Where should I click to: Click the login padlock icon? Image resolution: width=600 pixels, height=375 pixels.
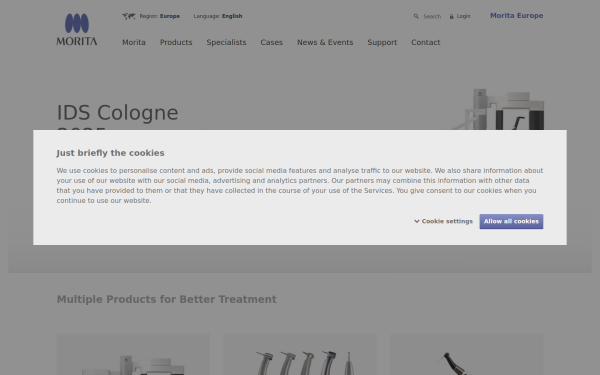(x=452, y=16)
